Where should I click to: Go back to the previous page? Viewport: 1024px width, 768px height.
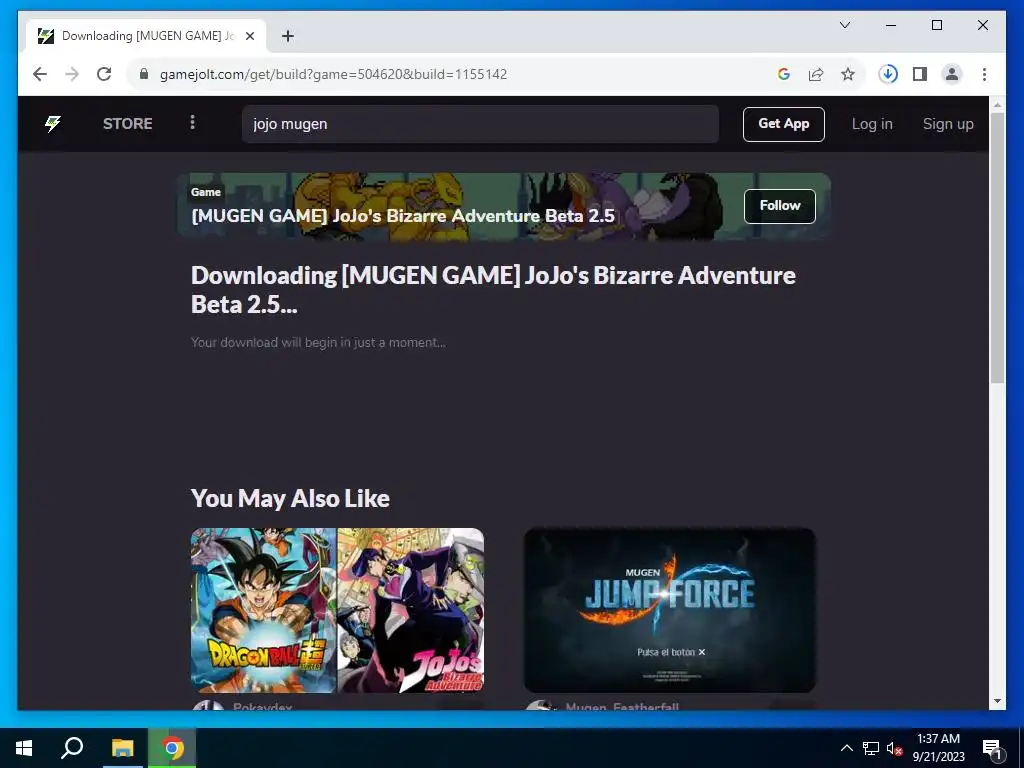coord(40,74)
